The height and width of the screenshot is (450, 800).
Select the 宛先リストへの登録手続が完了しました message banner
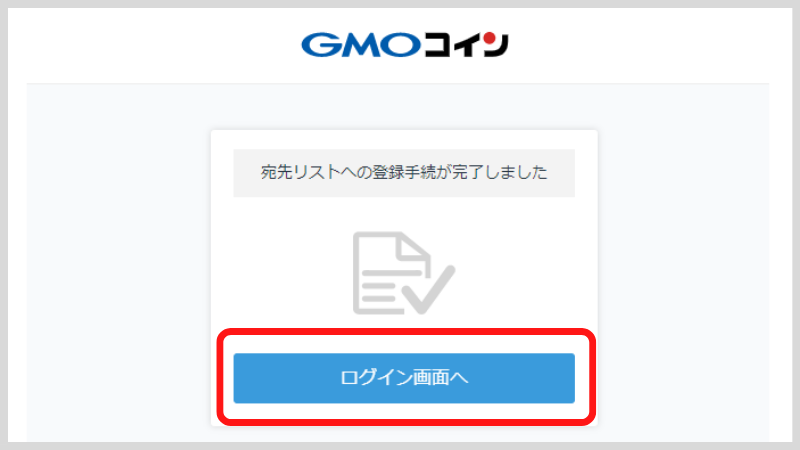[404, 173]
